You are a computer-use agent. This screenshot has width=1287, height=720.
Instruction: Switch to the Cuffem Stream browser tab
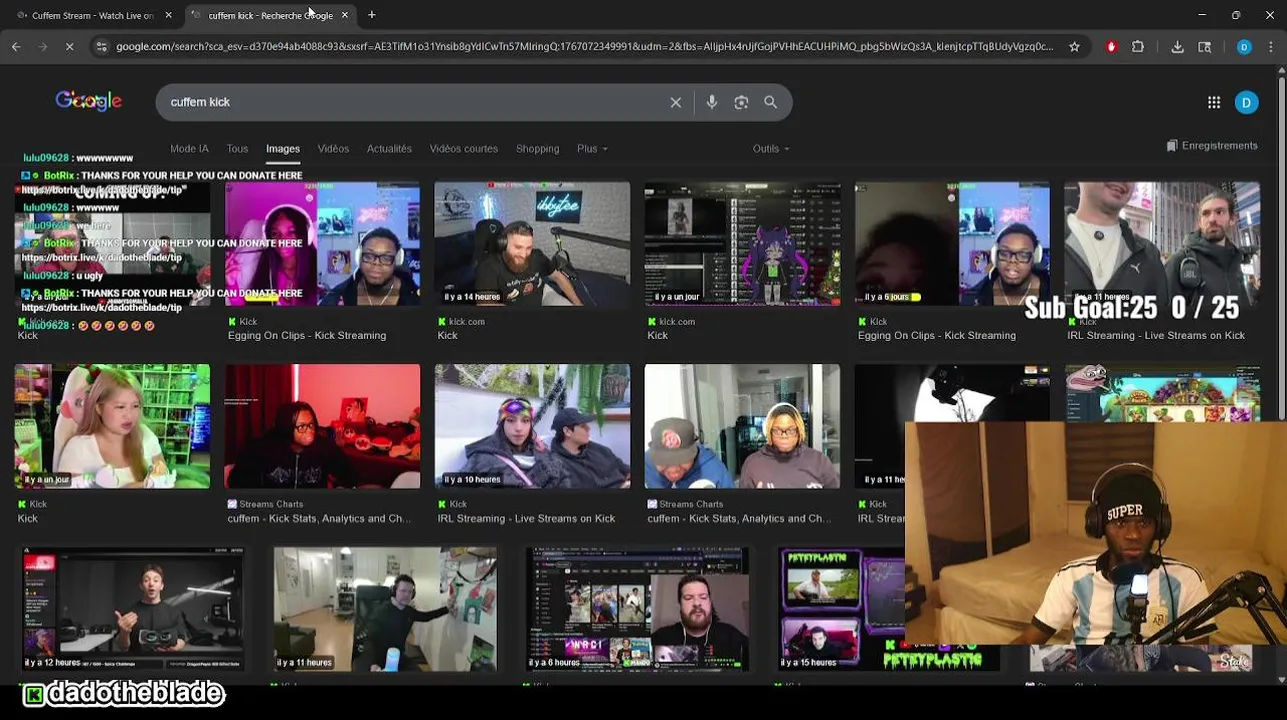[x=92, y=15]
